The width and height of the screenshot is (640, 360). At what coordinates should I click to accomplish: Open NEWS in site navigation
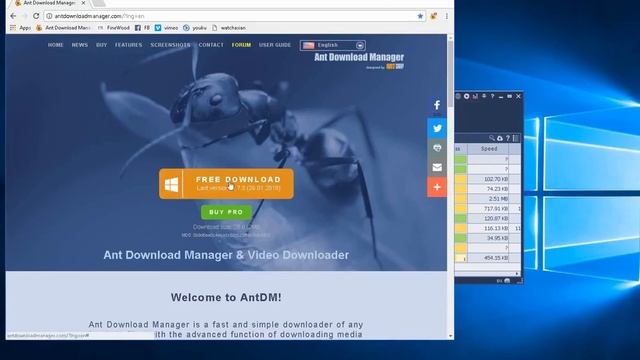point(80,45)
